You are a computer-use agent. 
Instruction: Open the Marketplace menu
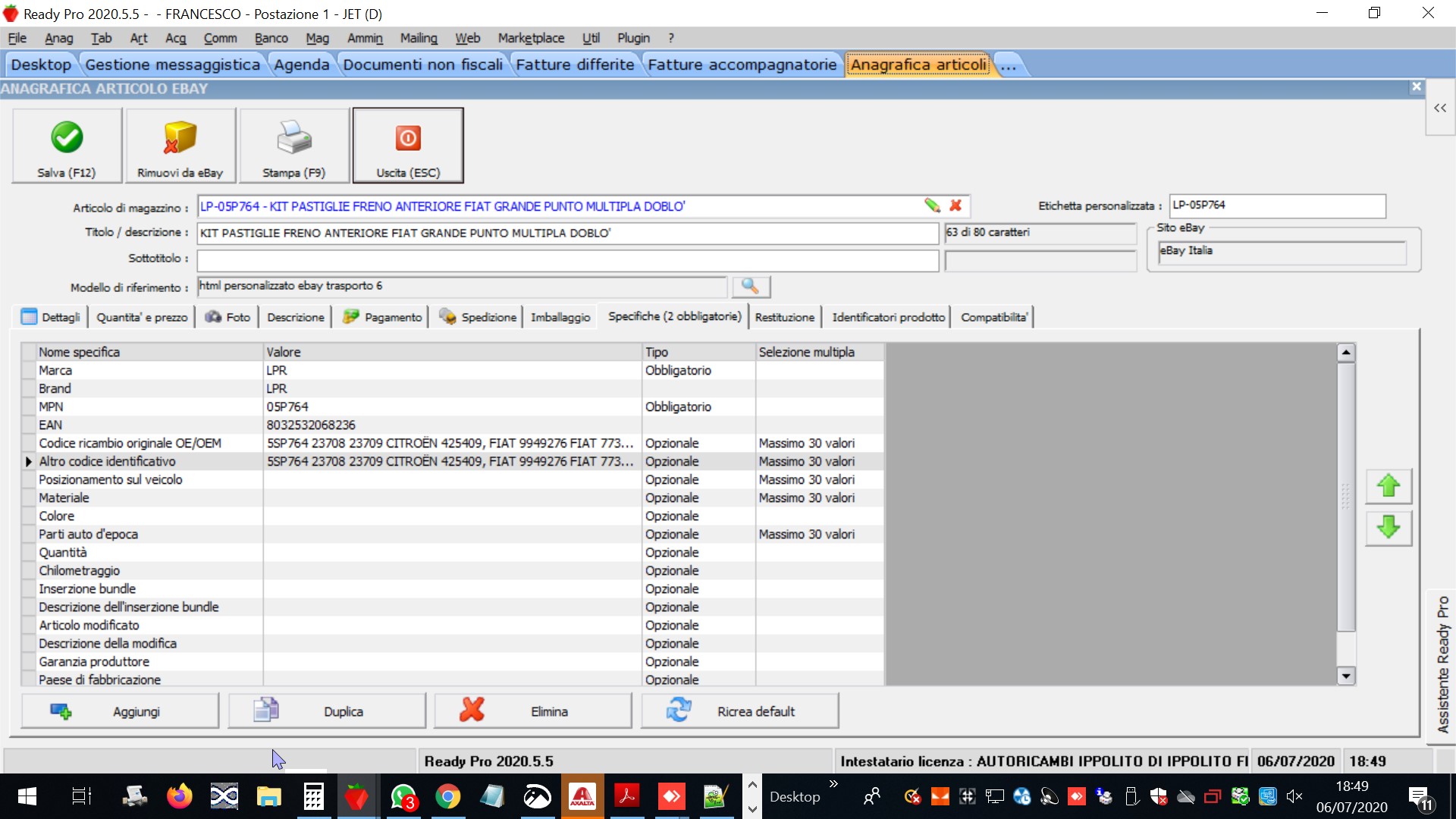pyautogui.click(x=531, y=38)
